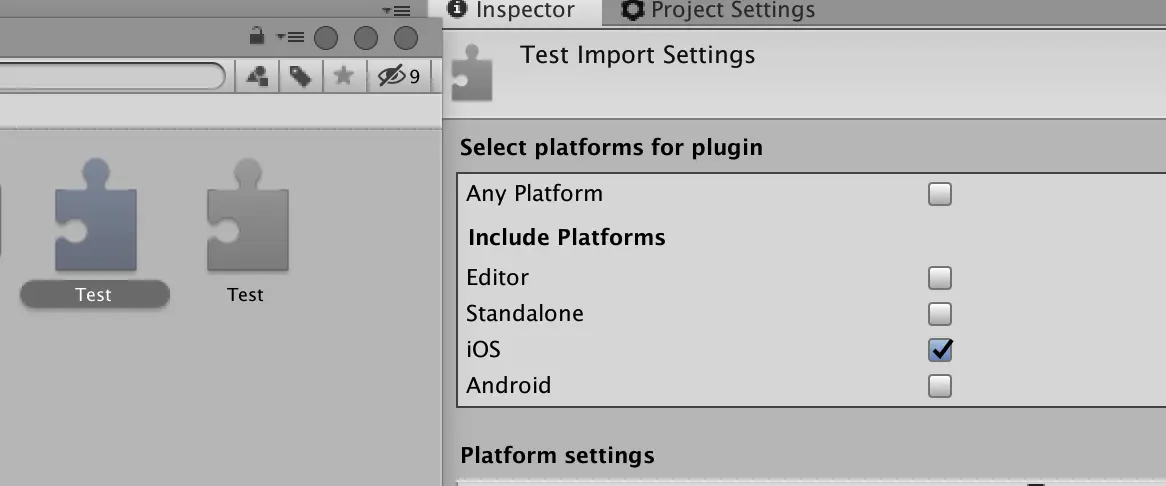Screen dimensions: 1166x486
Task: Enable the Editor platform checkbox
Action: click(x=940, y=278)
